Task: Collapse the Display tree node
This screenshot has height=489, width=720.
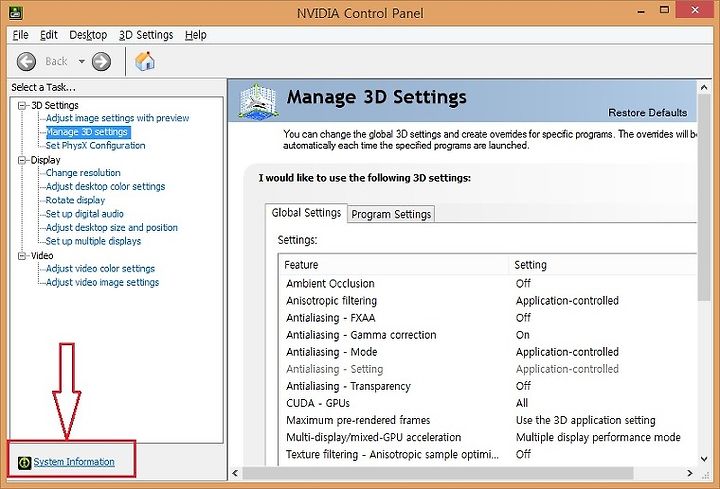Action: point(22,160)
